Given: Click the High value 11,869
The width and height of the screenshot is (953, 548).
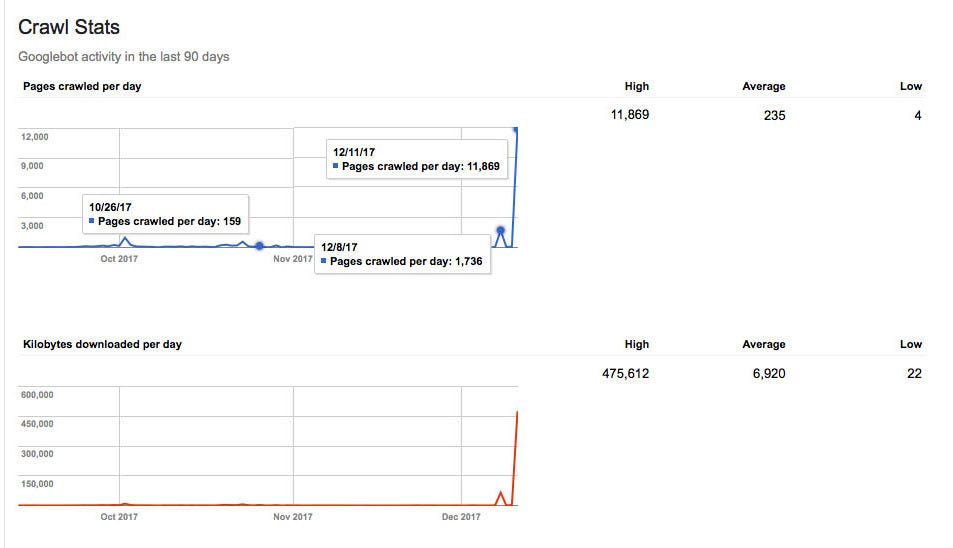Looking at the screenshot, I should click(x=630, y=115).
